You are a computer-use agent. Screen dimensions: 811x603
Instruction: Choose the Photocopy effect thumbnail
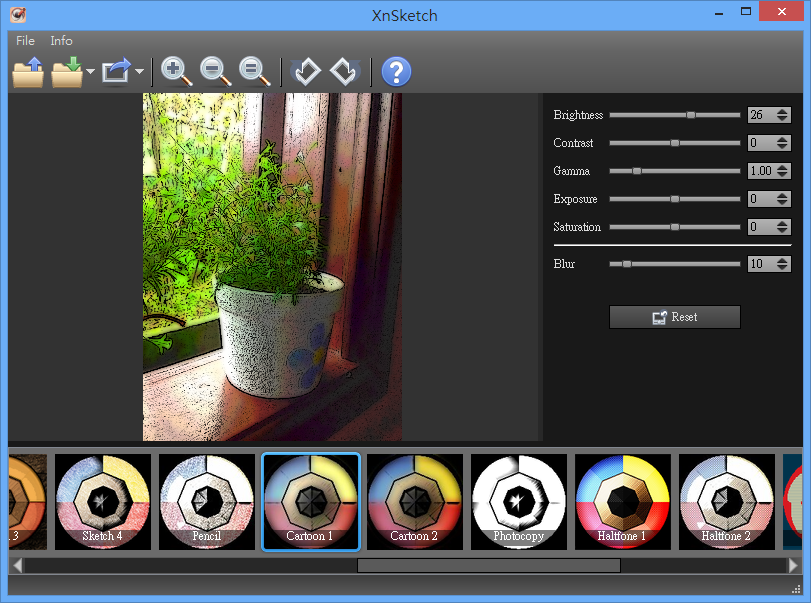(x=519, y=502)
